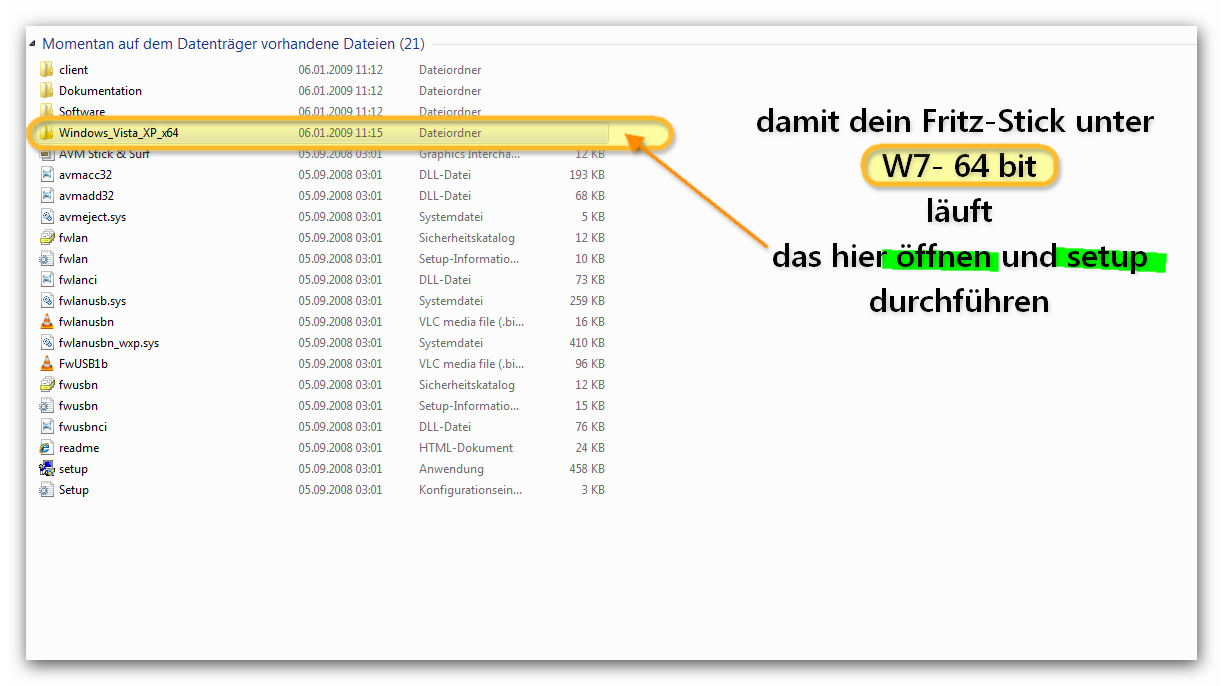Select the Dokumentation folder icon
The image size is (1223, 686).
[x=46, y=91]
